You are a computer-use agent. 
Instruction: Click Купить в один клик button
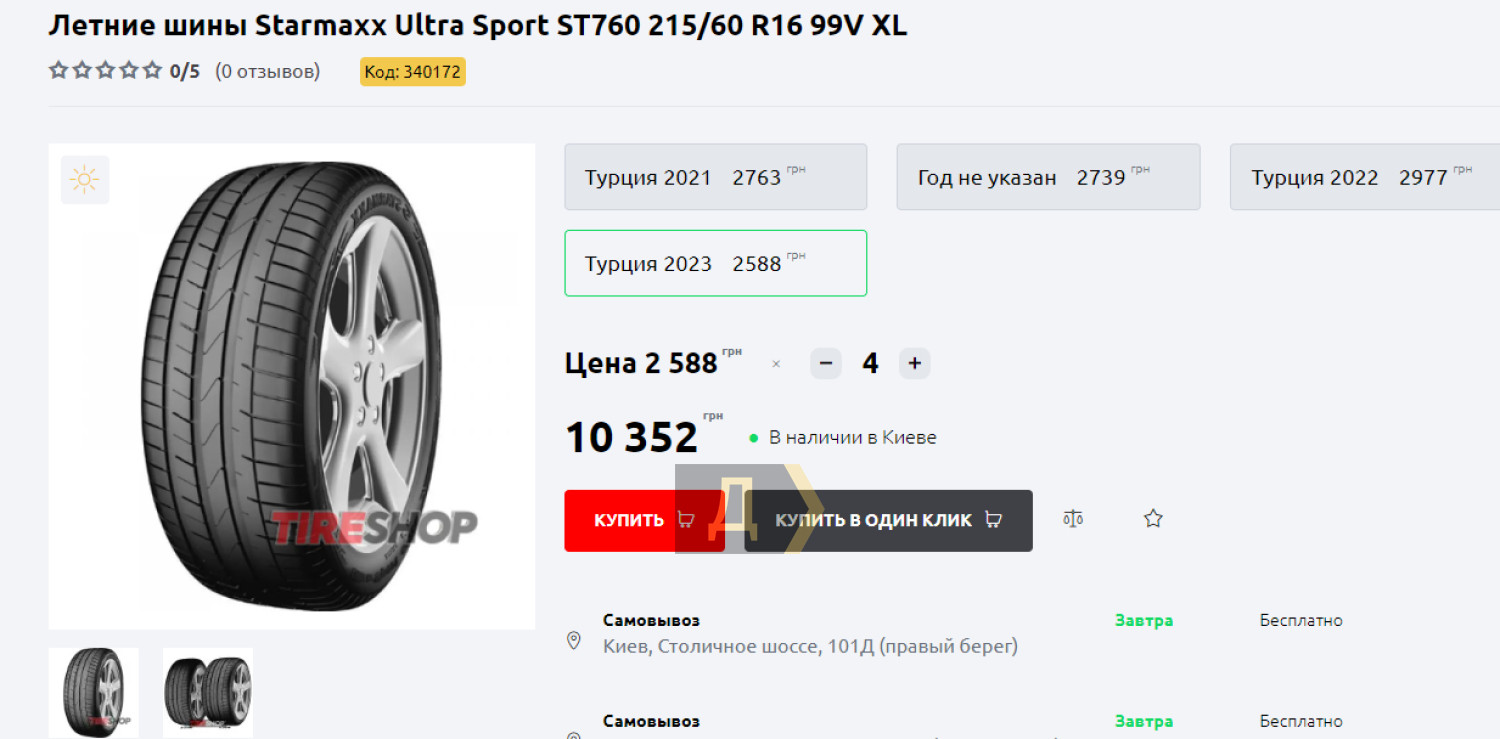[888, 520]
